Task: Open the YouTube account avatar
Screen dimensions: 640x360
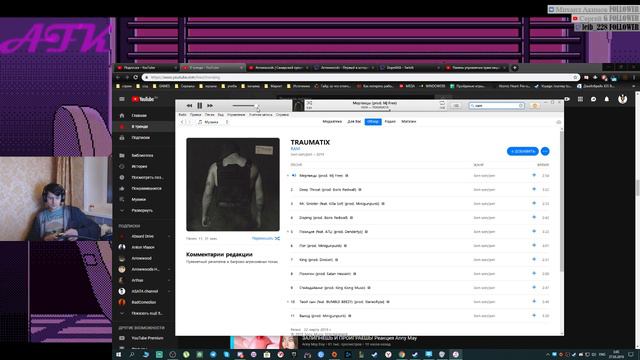Action: [x=622, y=99]
